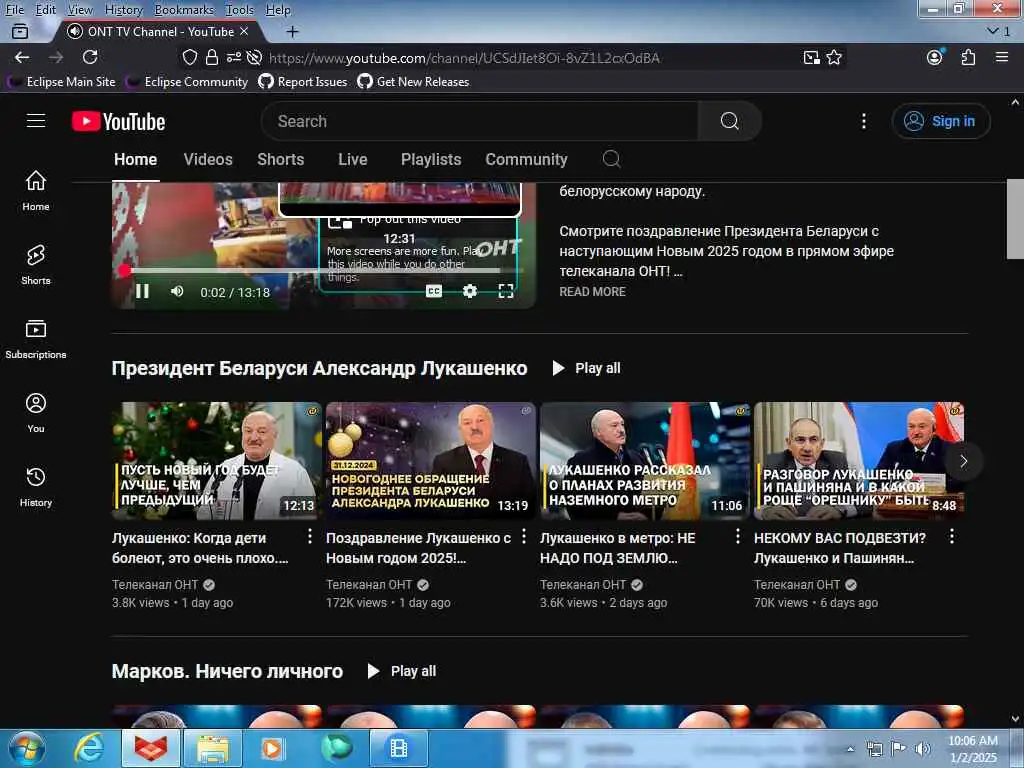Enter fullscreen on the video player
Image resolution: width=1024 pixels, height=768 pixels.
click(505, 291)
